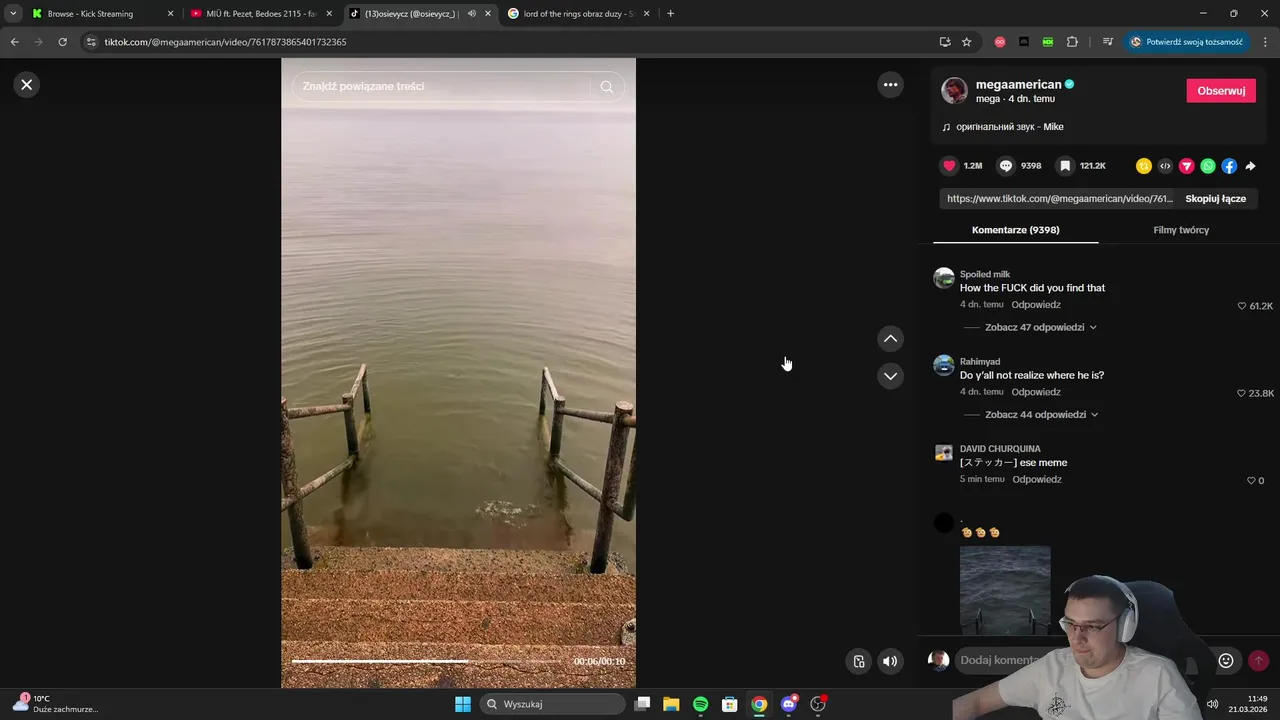Send to friends via pink paper-plane icon

point(1186,166)
